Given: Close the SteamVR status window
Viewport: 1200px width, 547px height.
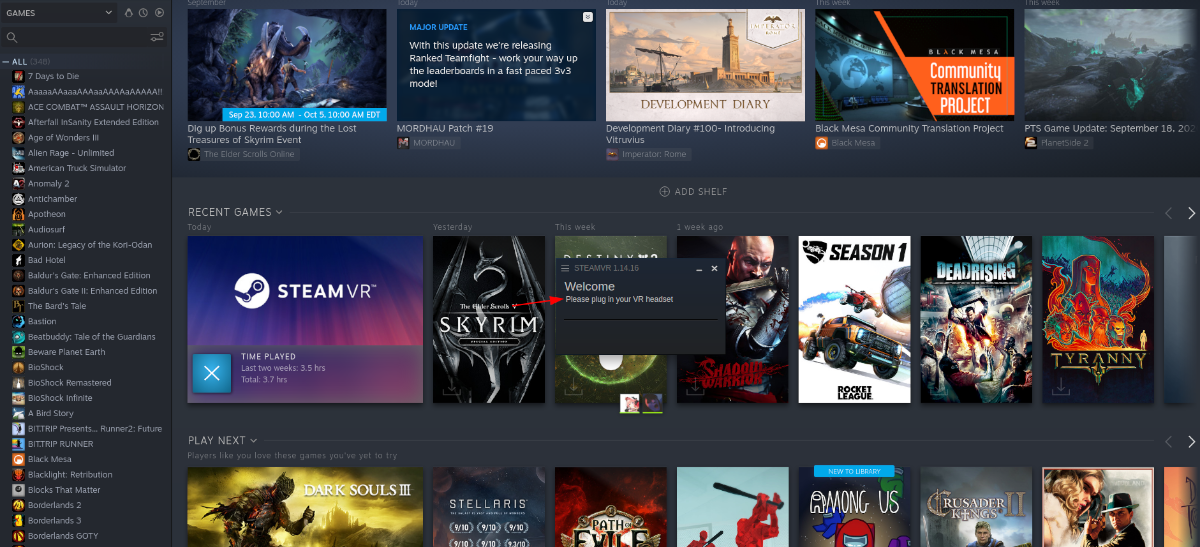Looking at the screenshot, I should click(x=714, y=268).
